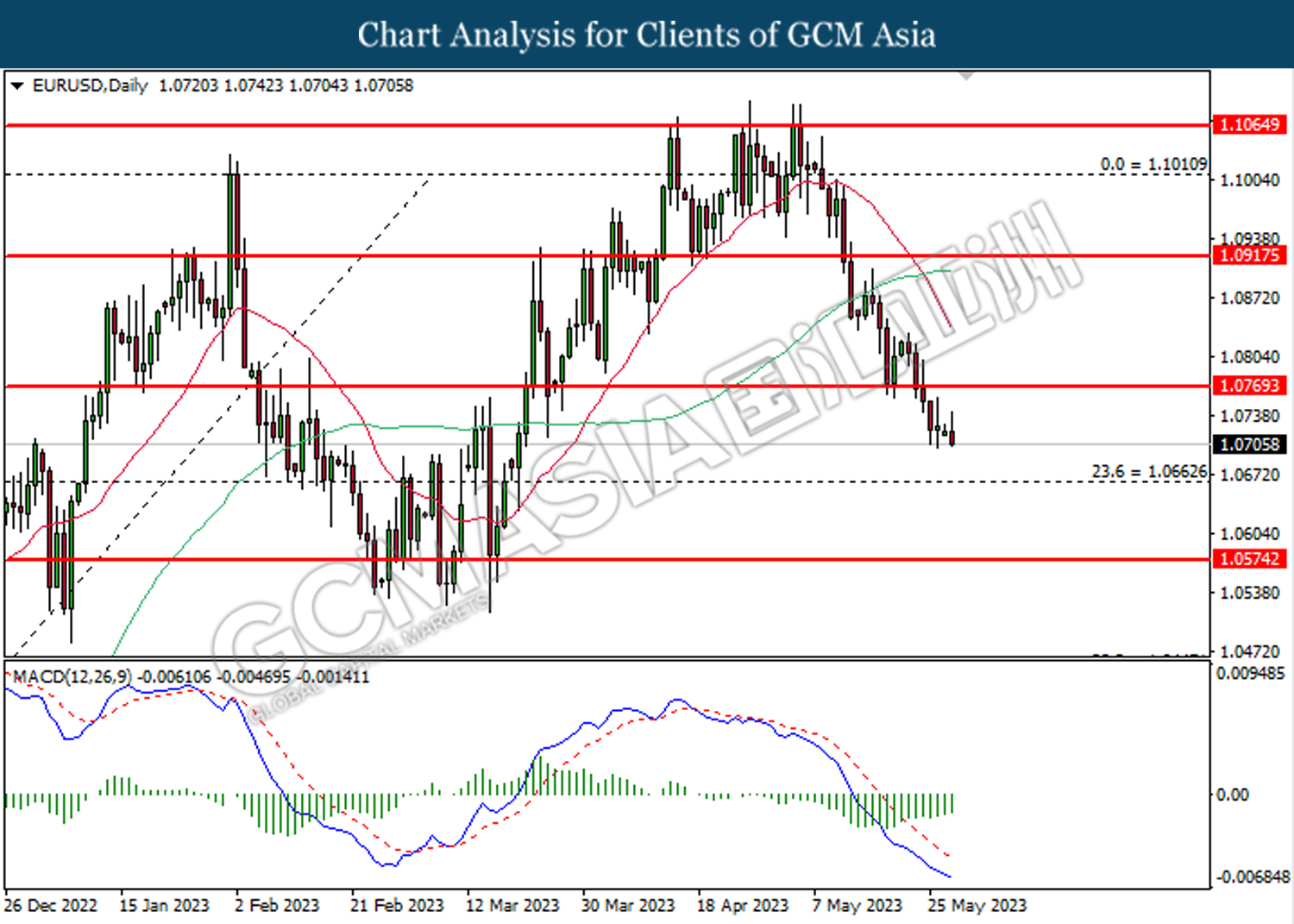Click the 30 Mar 2023 date label

pos(628,906)
